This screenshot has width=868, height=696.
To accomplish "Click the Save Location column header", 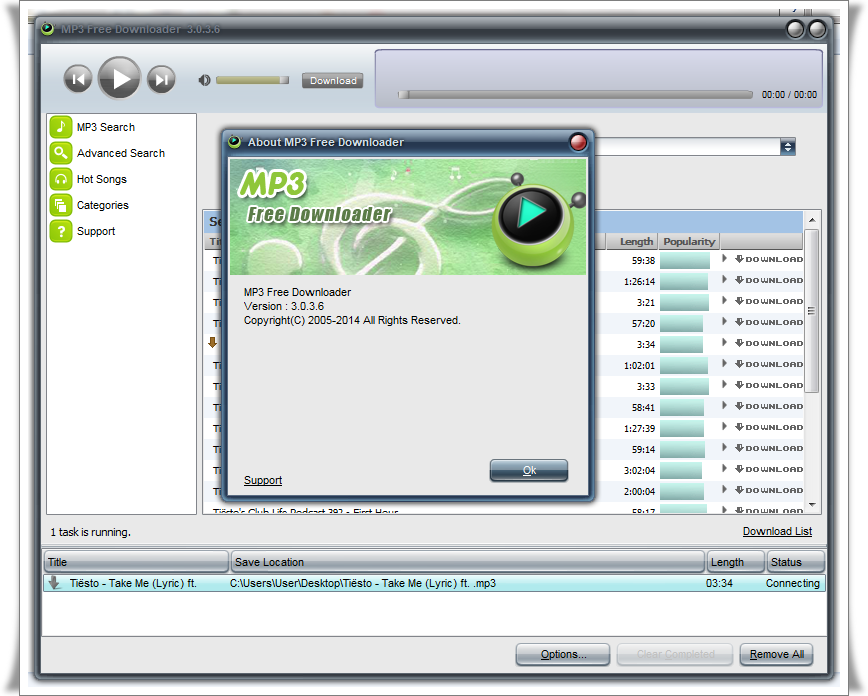I will (468, 562).
